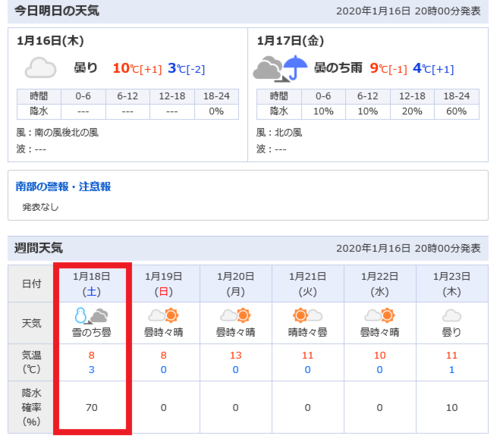Click today's high temperature 10℃[+1]

[137, 68]
